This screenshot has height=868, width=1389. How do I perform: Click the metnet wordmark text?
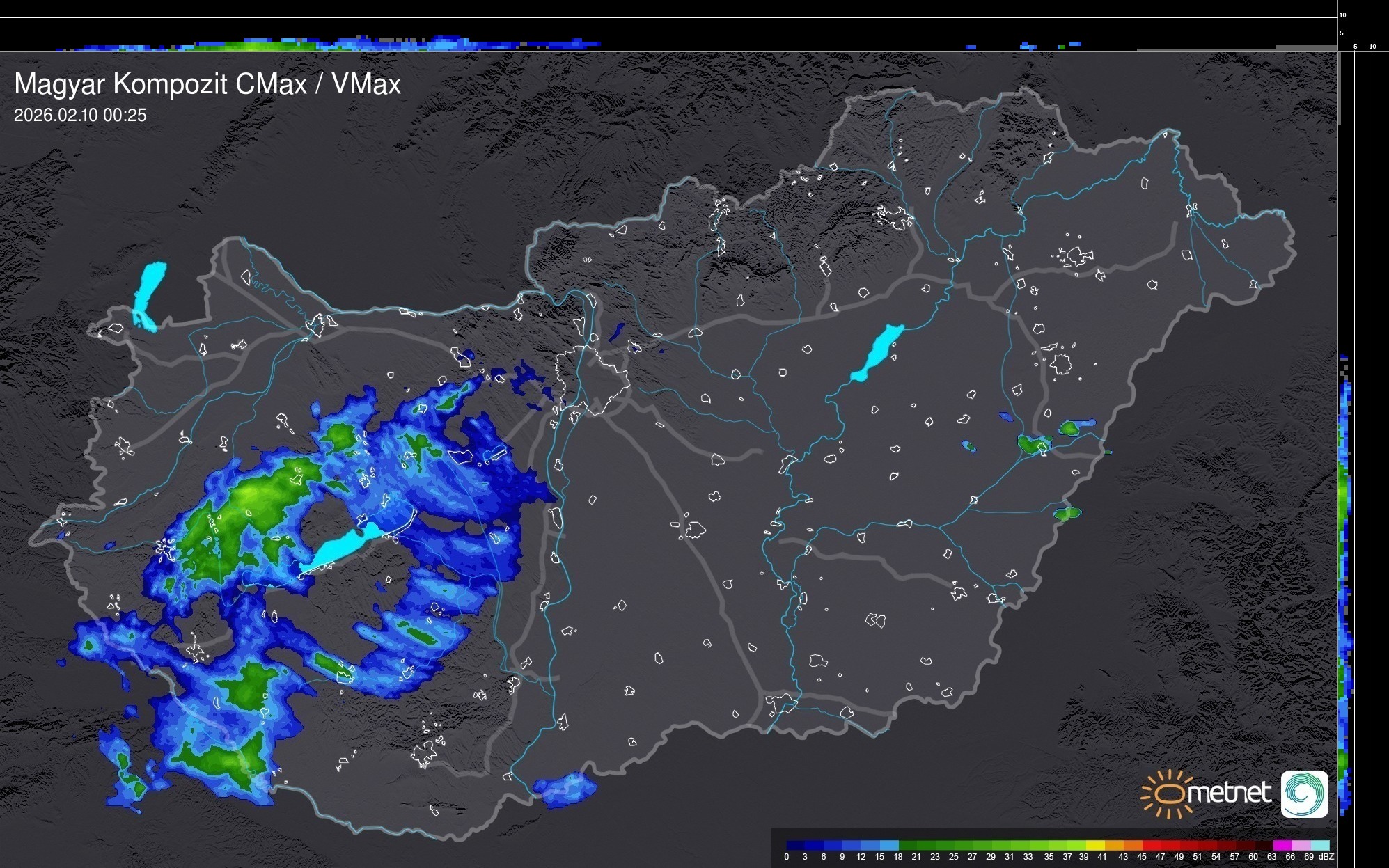[x=1230, y=793]
